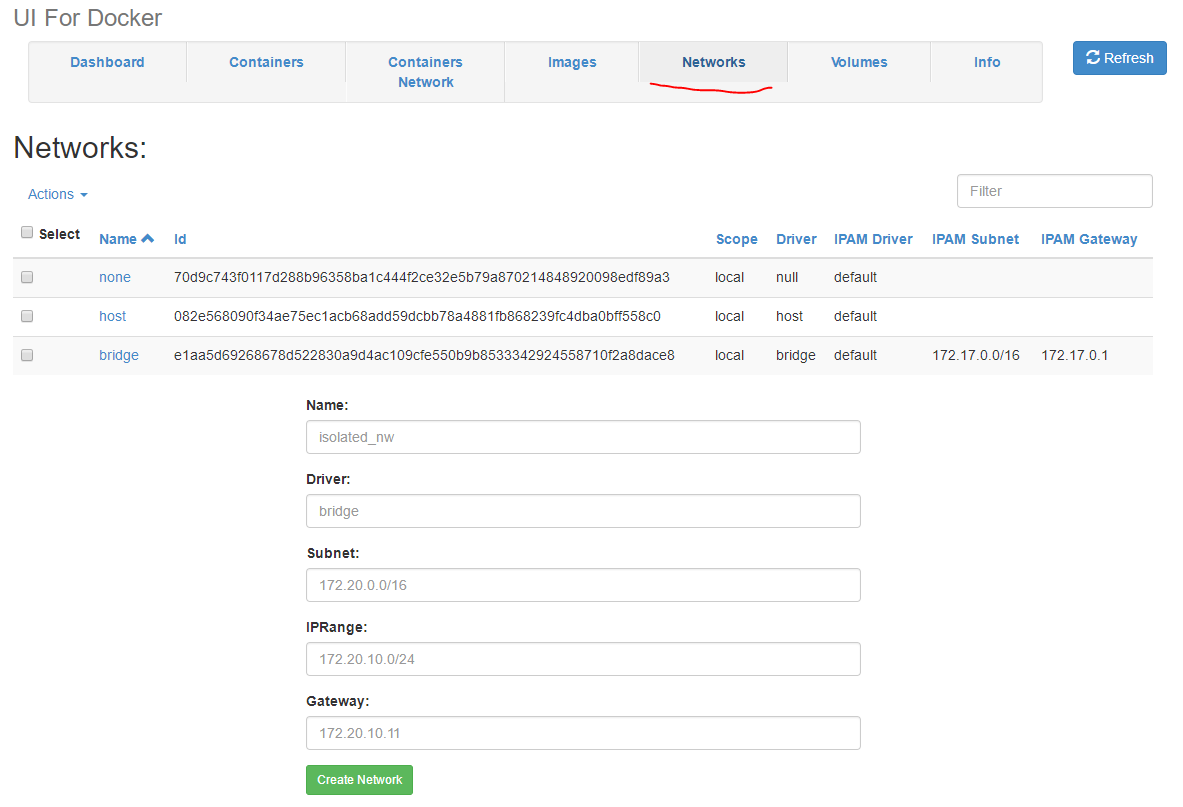1183x807 pixels.
Task: Click the Filter input field
Action: pos(1055,191)
